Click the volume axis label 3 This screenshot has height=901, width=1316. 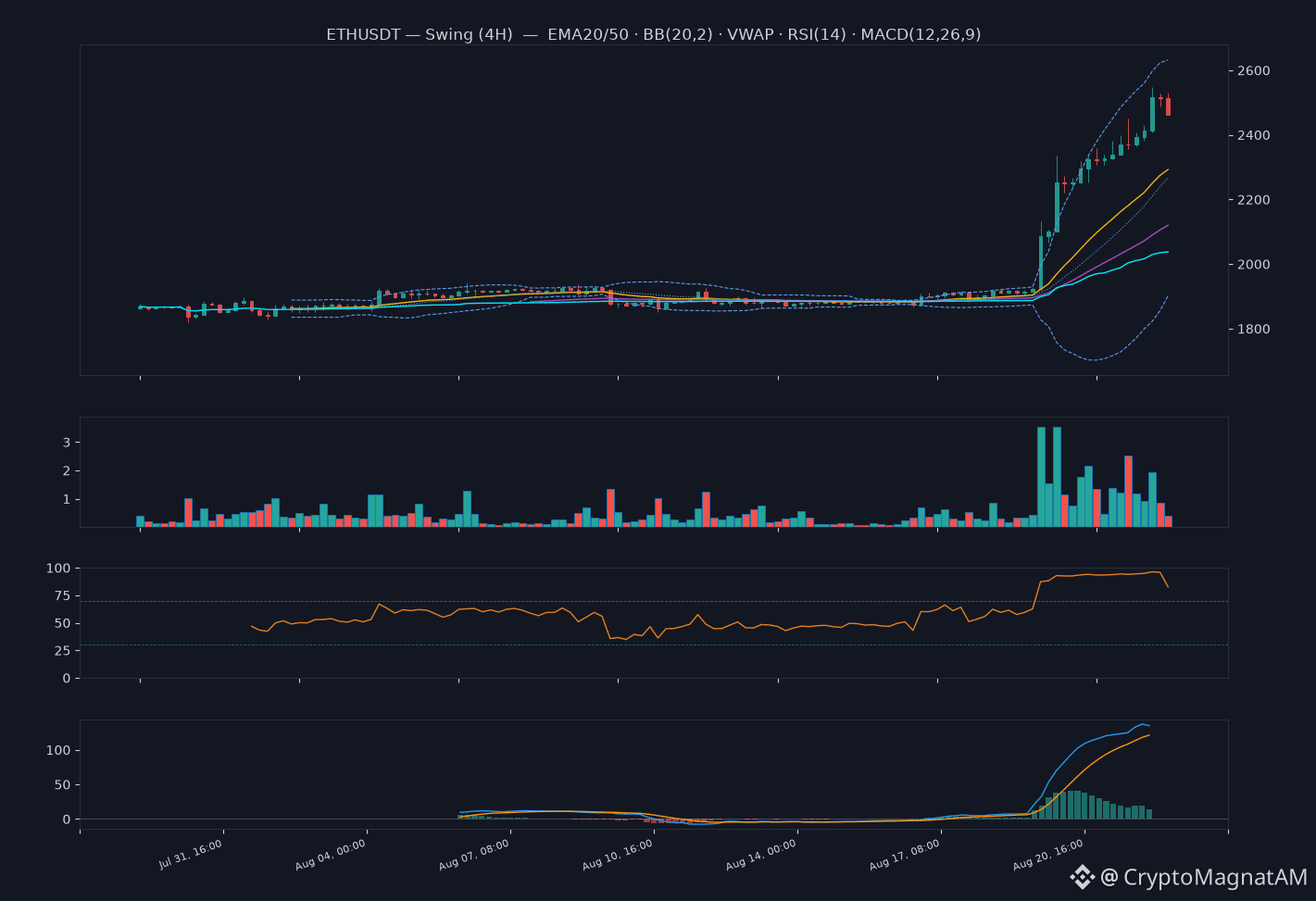pyautogui.click(x=67, y=443)
